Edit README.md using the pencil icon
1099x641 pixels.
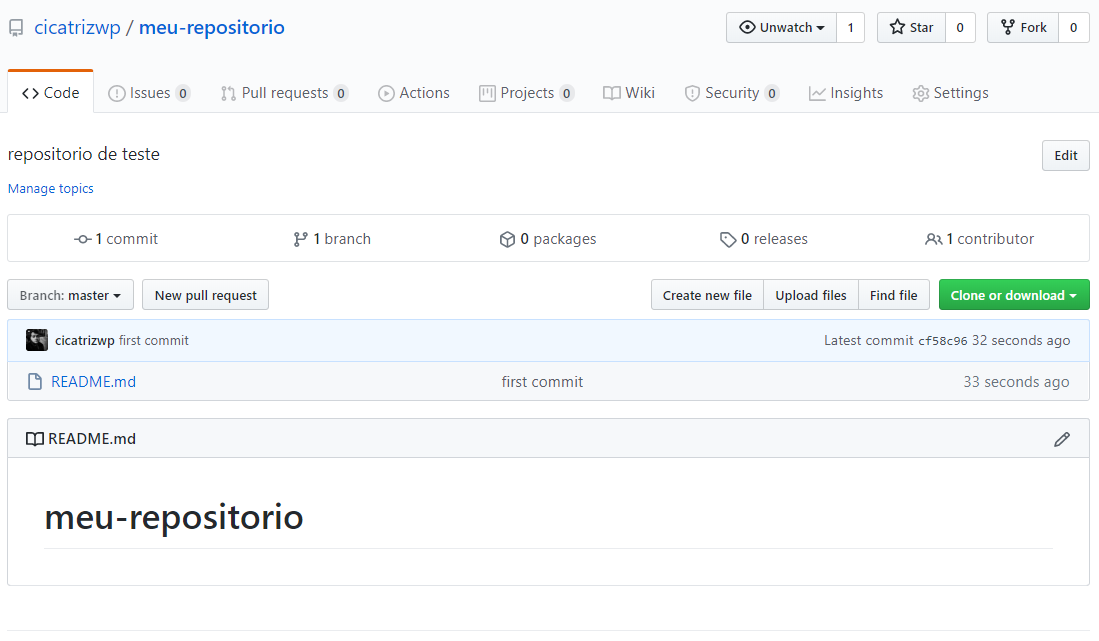click(x=1062, y=439)
